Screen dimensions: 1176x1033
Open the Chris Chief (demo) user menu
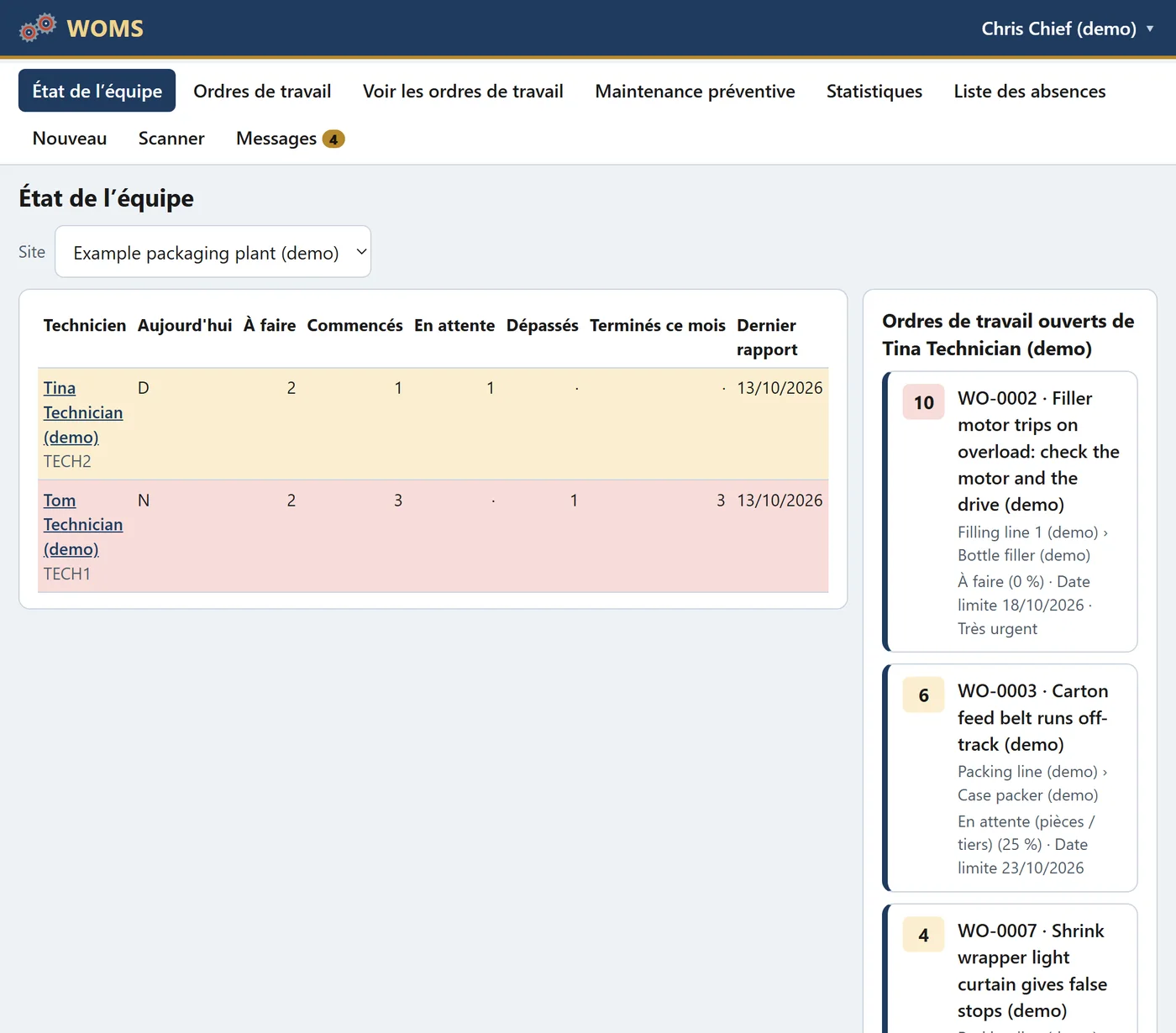pos(1067,29)
